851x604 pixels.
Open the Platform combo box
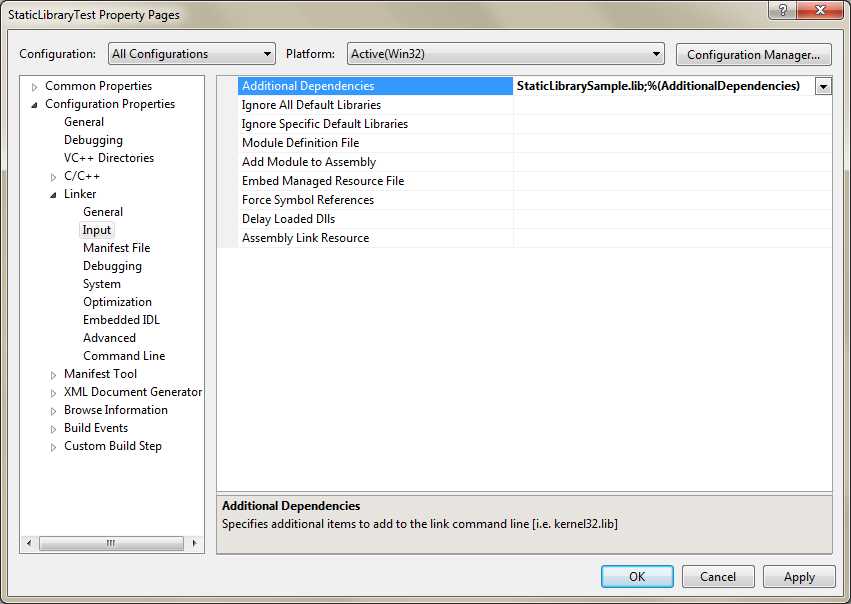505,54
